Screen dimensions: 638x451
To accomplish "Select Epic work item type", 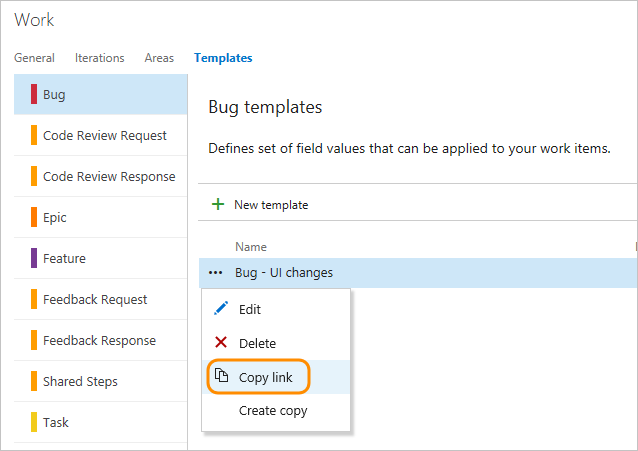I will pyautogui.click(x=55, y=217).
